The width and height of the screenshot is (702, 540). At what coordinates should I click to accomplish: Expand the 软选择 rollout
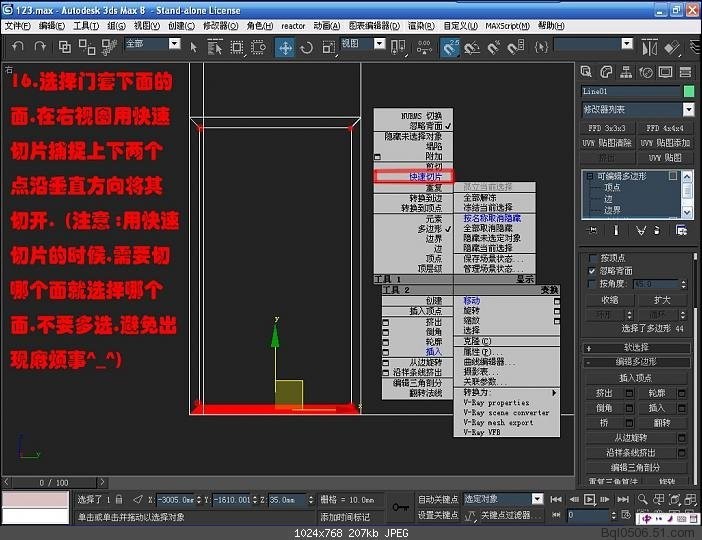pos(637,347)
